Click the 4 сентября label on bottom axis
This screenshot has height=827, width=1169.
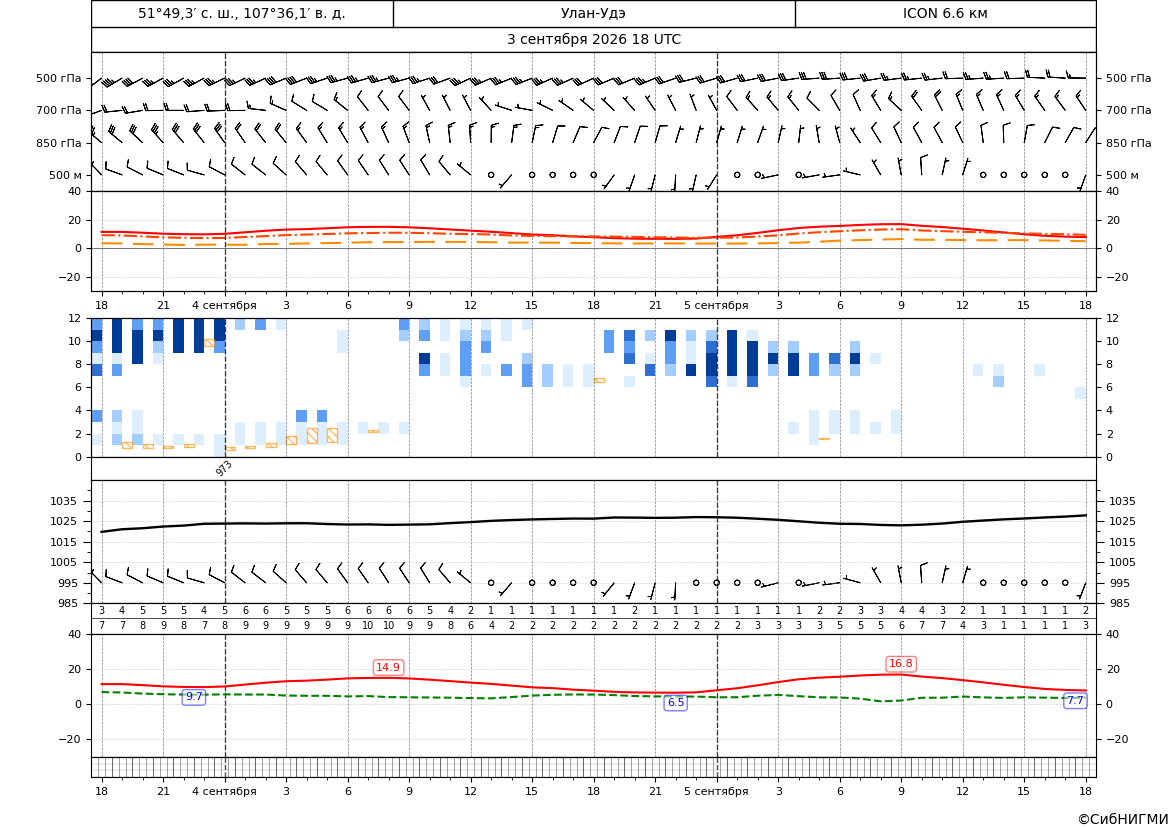(224, 791)
